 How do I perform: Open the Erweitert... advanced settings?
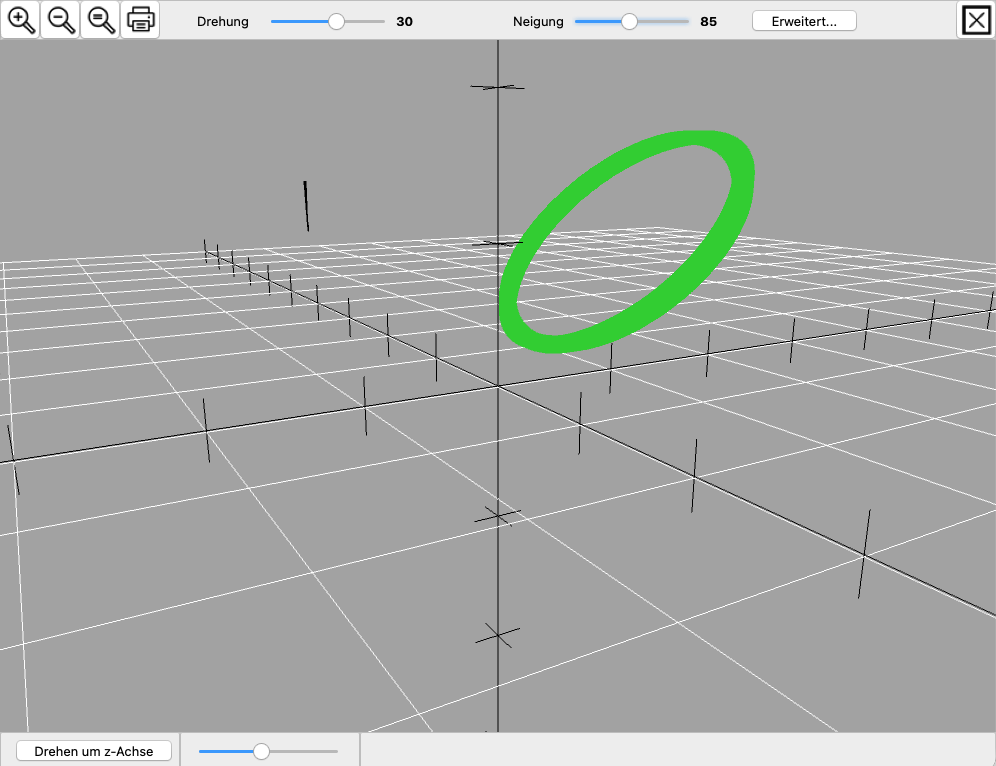tap(804, 21)
